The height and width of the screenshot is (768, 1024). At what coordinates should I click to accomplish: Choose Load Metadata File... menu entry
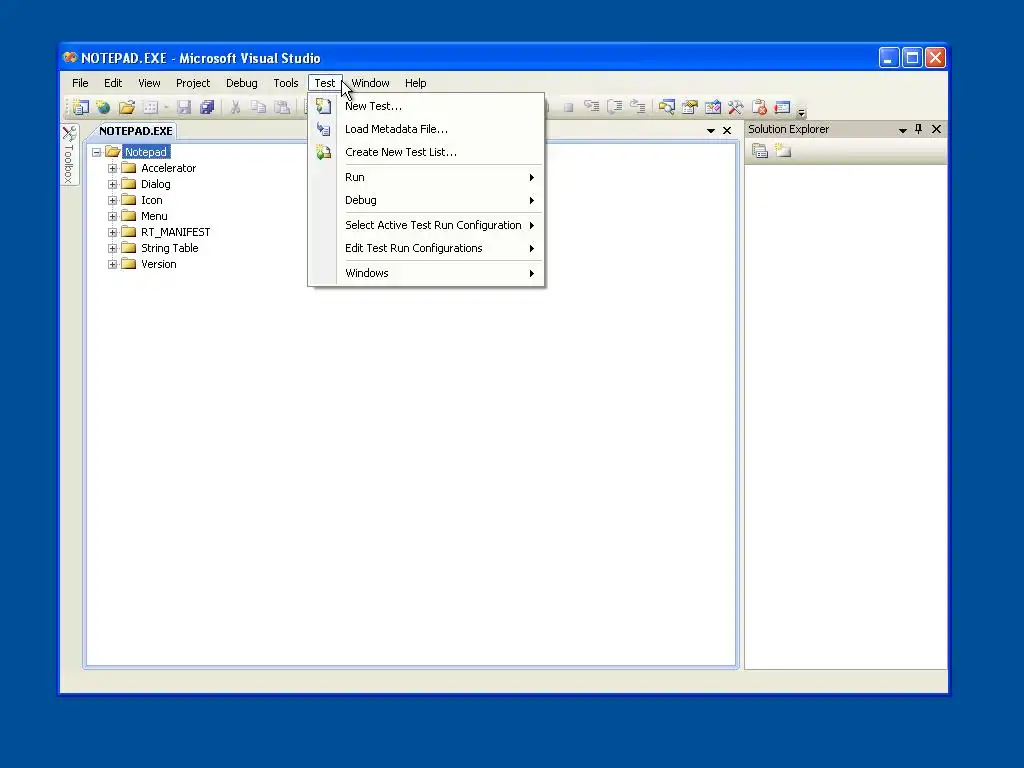(x=426, y=129)
